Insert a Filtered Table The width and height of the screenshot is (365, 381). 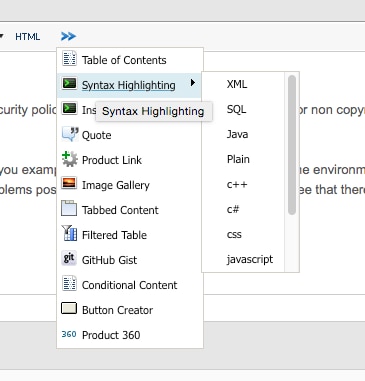tap(130, 235)
